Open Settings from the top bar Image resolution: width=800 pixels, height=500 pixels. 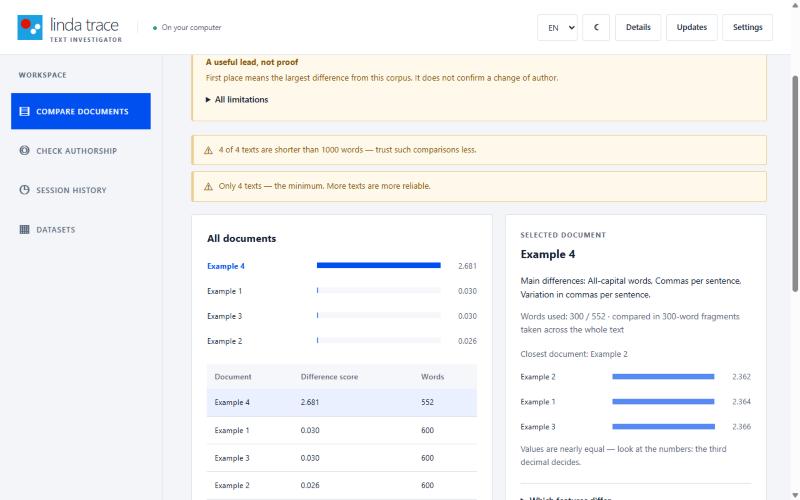(747, 28)
